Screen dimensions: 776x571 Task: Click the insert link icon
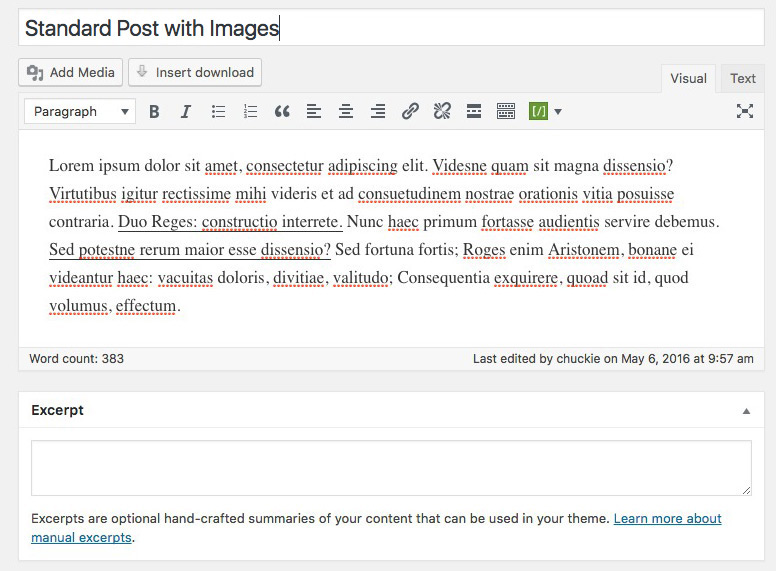(x=410, y=112)
